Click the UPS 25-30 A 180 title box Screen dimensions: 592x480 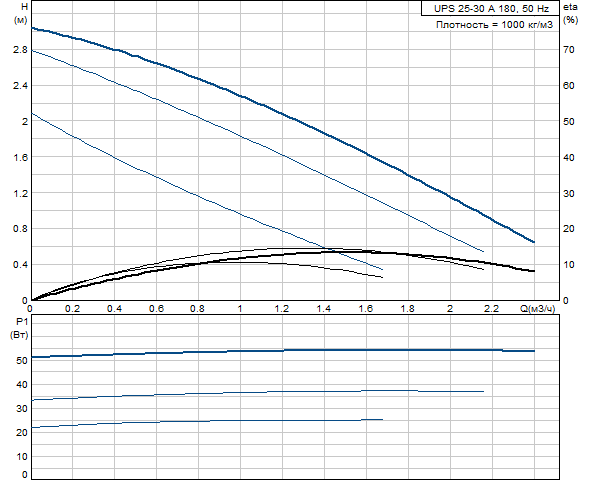tap(490, 8)
